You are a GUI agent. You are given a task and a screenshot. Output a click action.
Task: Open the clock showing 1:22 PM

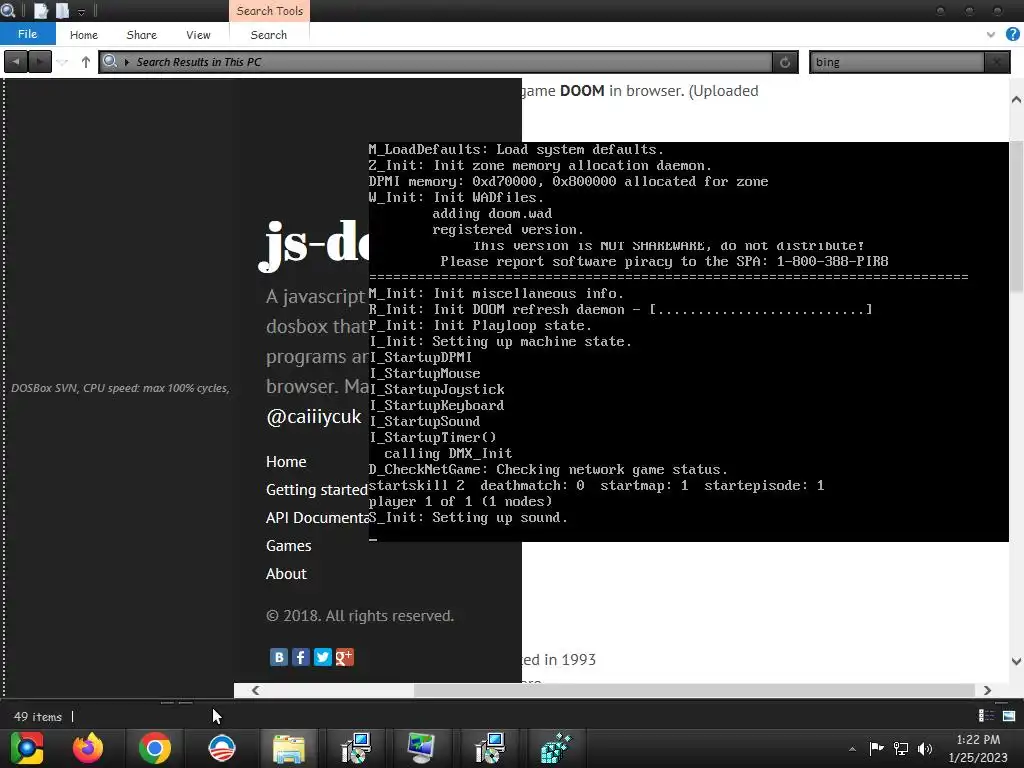pyautogui.click(x=978, y=748)
